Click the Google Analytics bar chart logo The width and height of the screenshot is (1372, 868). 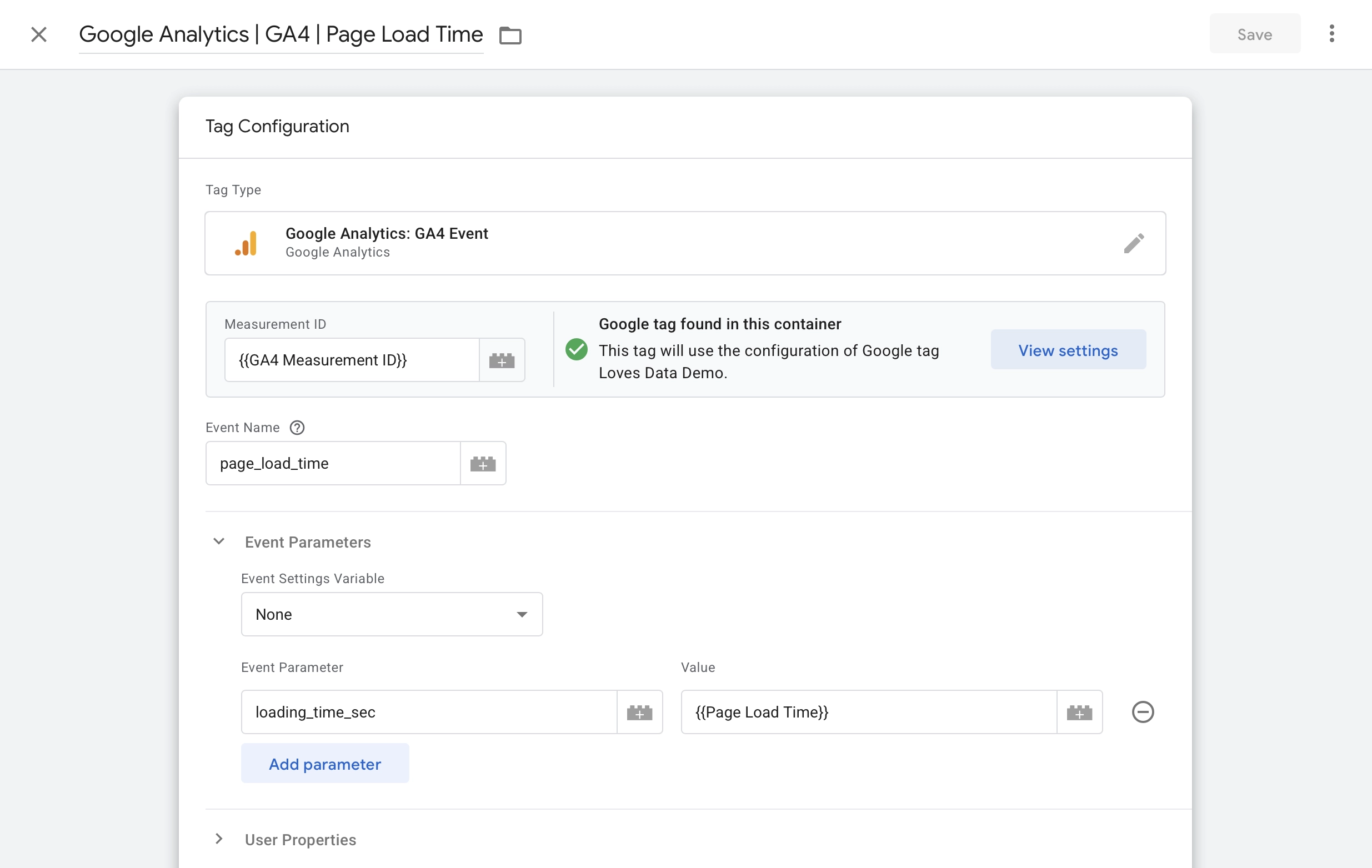pos(246,243)
